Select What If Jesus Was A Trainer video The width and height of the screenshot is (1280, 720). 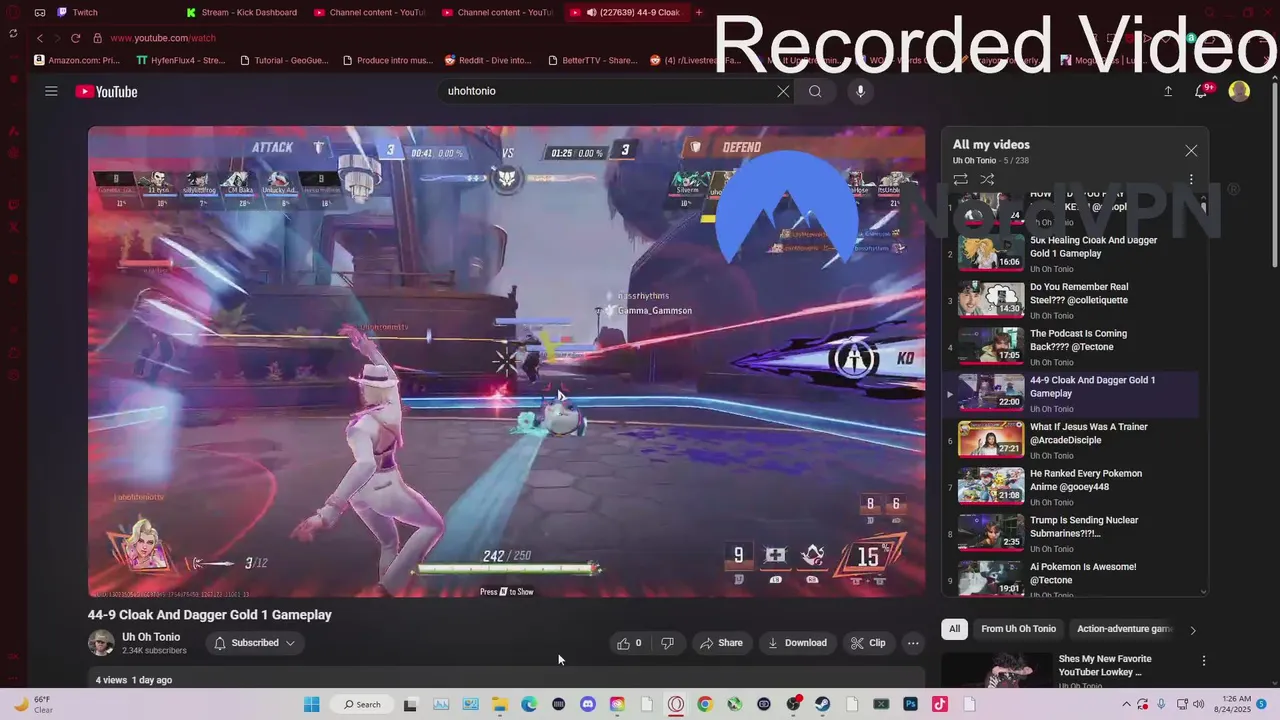pyautogui.click(x=1076, y=440)
